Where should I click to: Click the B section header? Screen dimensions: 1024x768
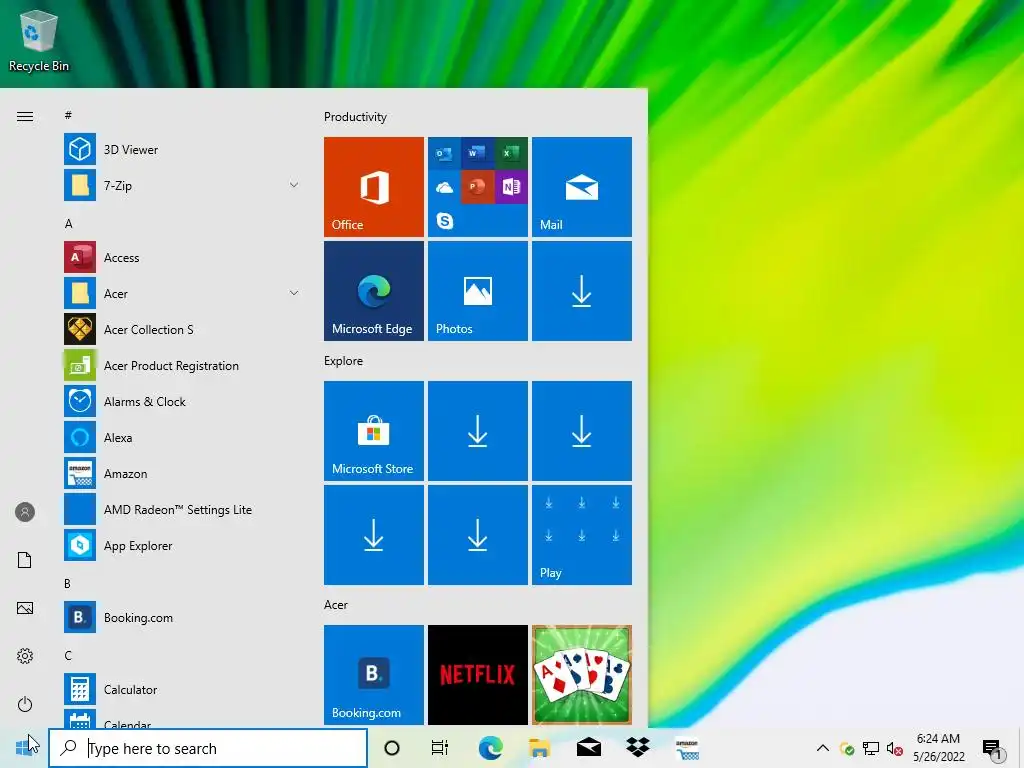coord(67,584)
